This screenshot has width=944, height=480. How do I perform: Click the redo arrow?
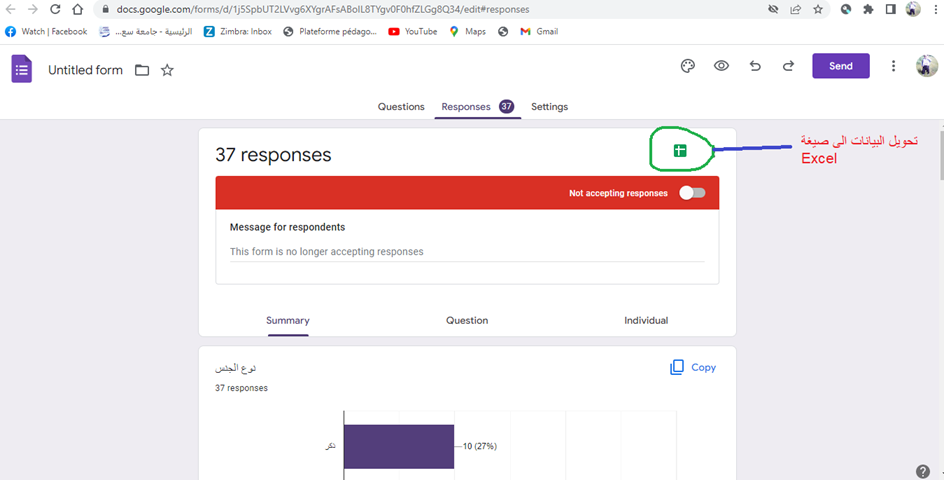pos(788,66)
